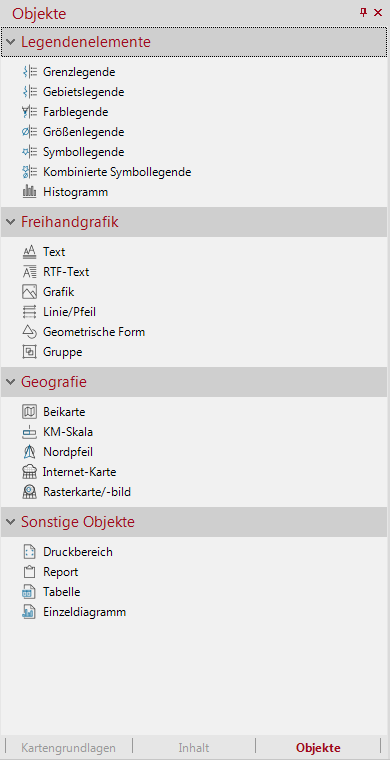Select the Grenzlegende icon

(30, 72)
